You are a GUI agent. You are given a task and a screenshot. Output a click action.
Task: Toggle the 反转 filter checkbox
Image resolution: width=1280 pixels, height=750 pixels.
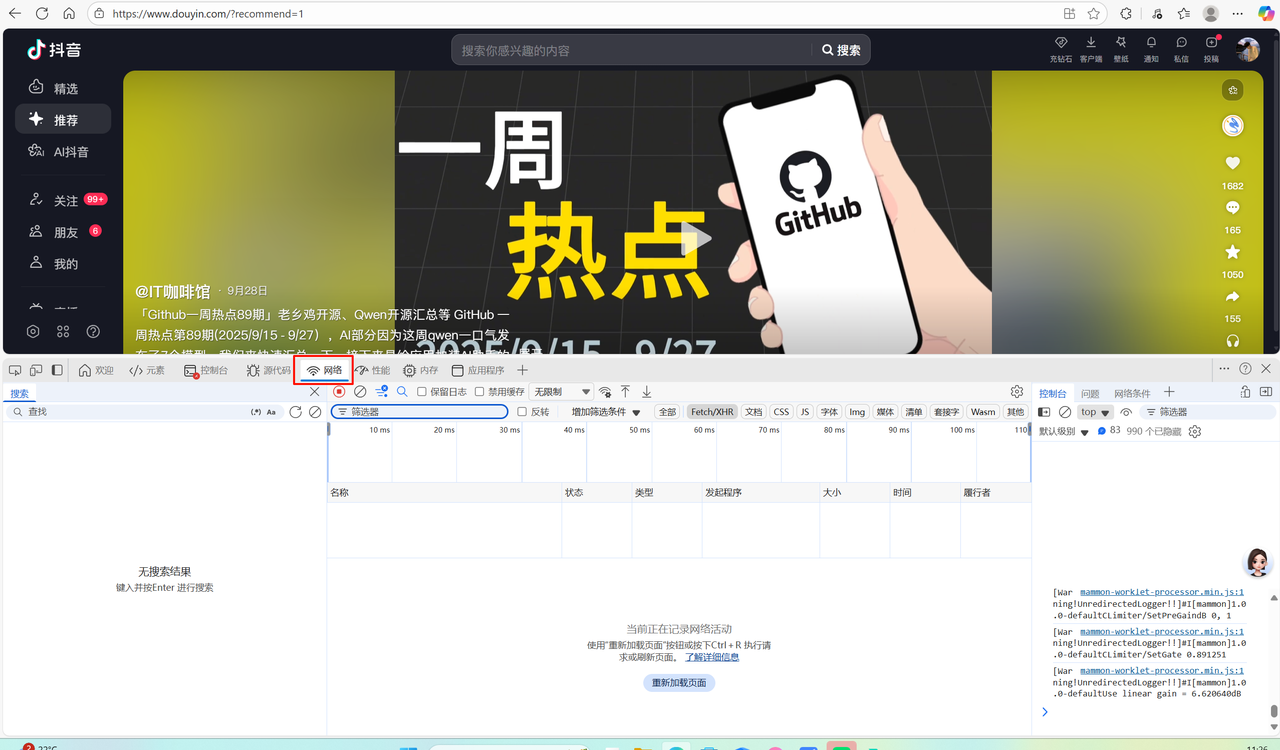[522, 412]
